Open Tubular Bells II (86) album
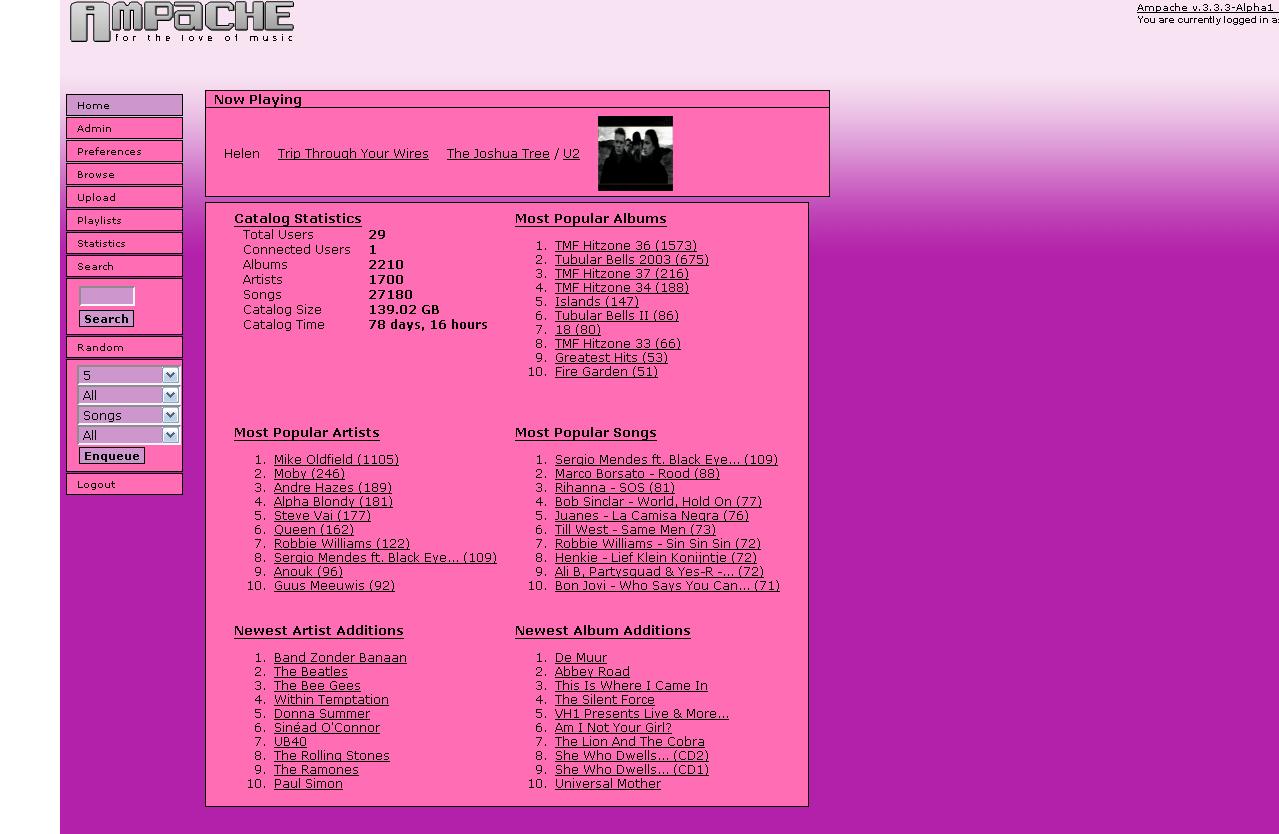Image resolution: width=1279 pixels, height=834 pixels. [x=617, y=316]
